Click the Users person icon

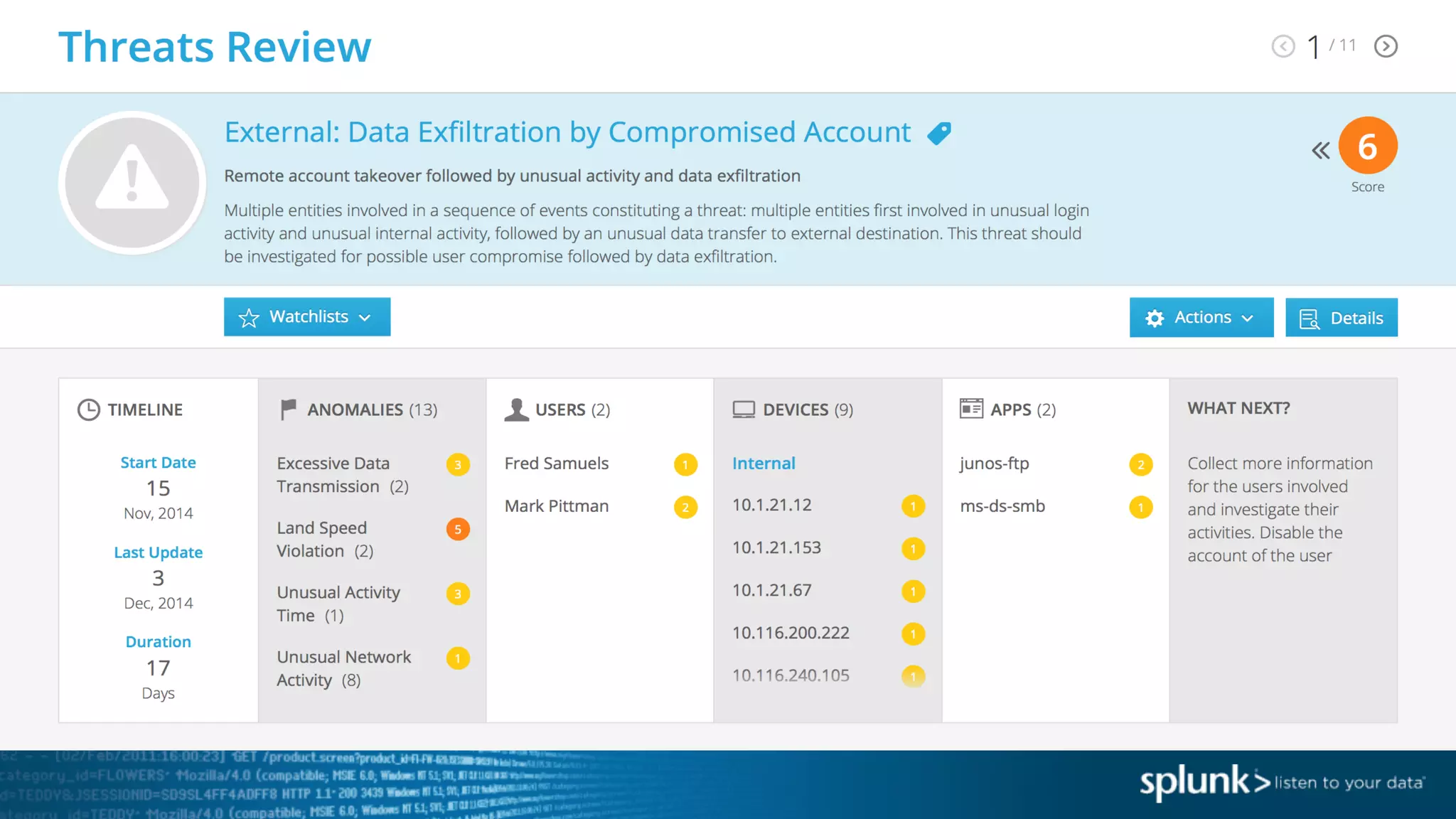[x=516, y=409]
